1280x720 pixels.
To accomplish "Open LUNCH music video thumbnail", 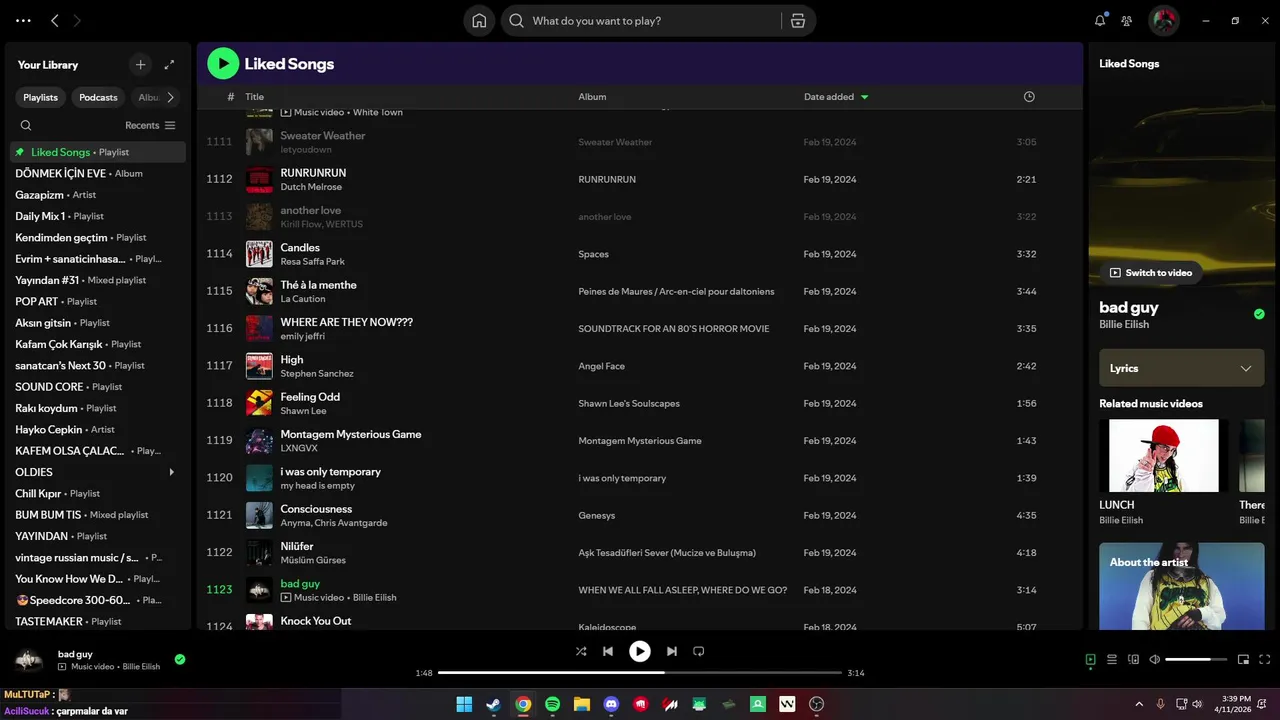I will click(1164, 455).
